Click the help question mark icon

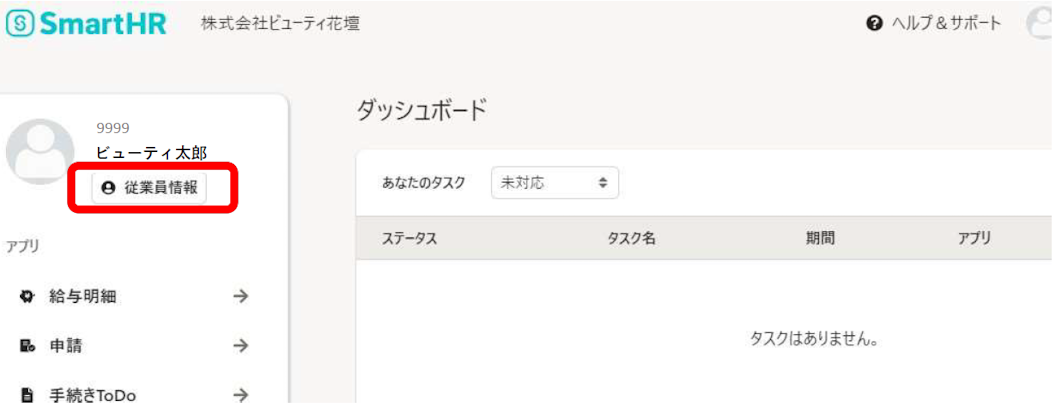(875, 24)
